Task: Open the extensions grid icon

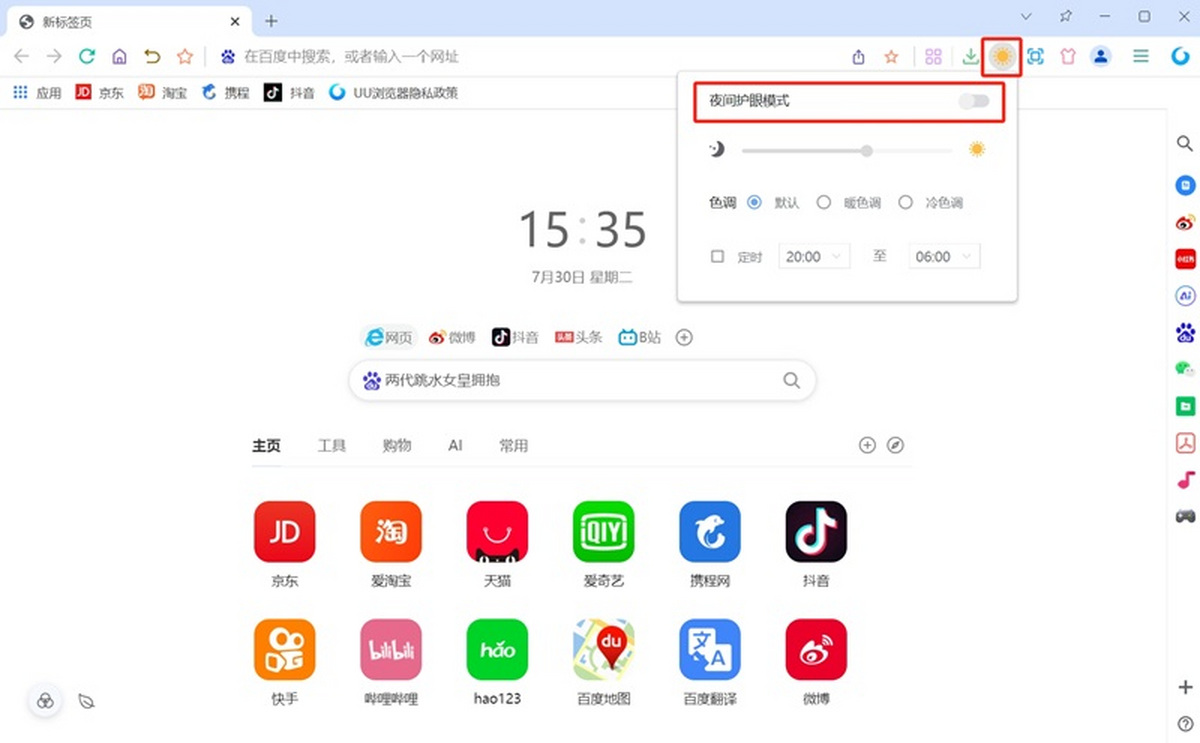Action: (933, 57)
